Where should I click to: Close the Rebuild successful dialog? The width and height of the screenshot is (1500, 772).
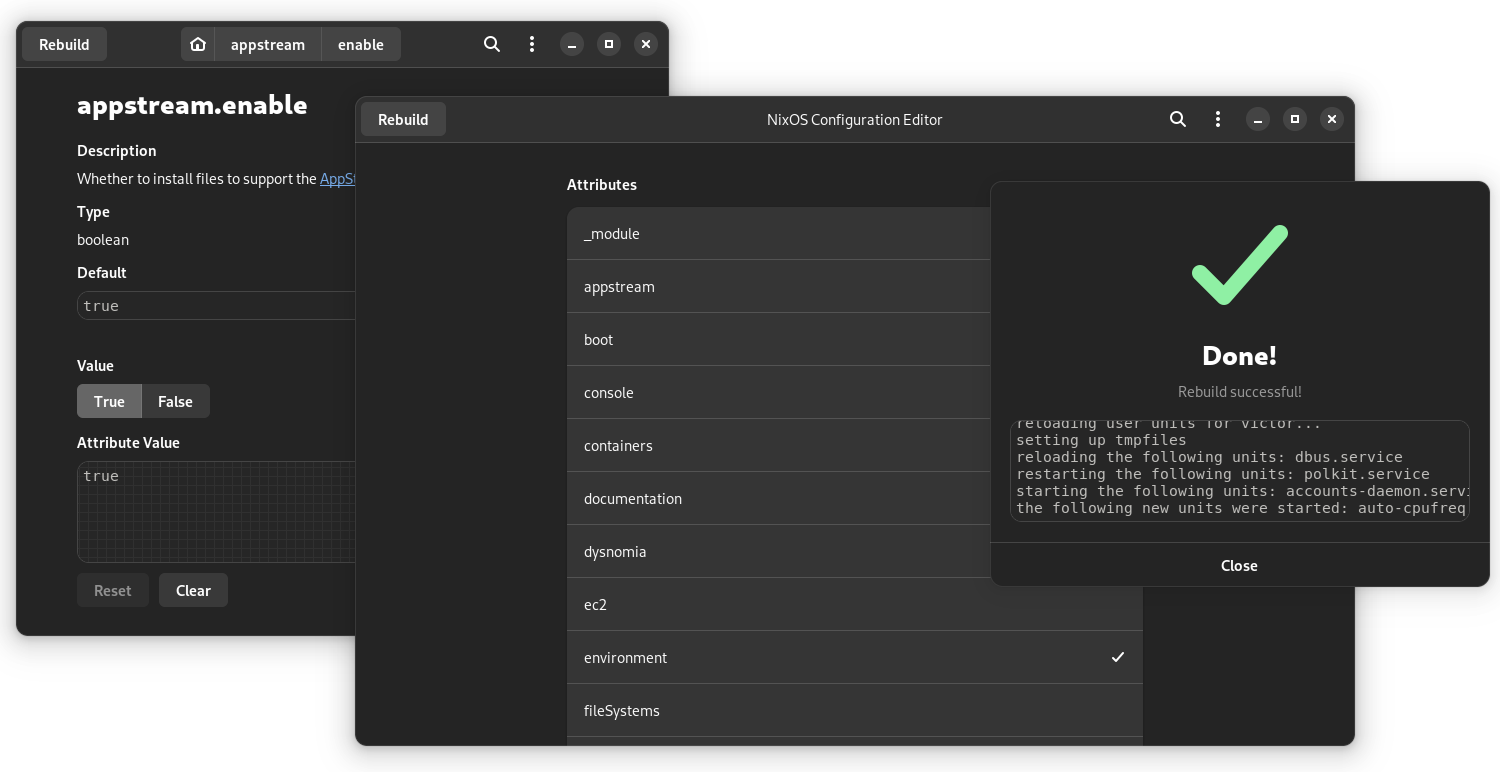point(1239,565)
